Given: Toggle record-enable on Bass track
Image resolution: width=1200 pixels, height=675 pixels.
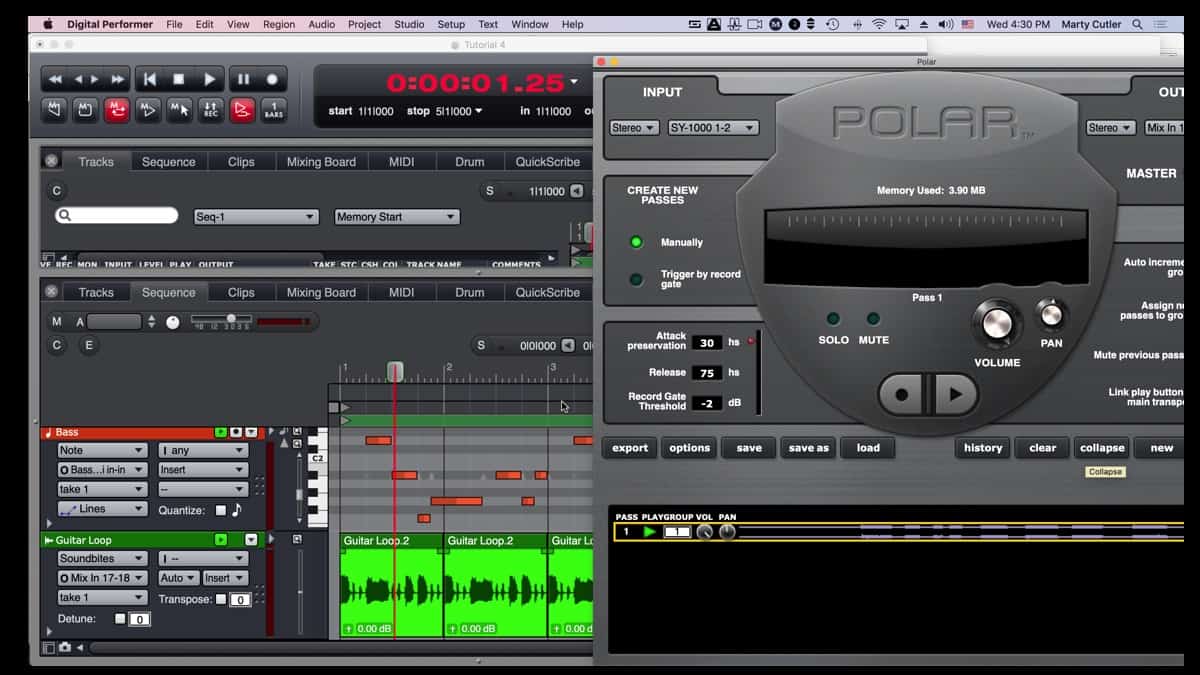Looking at the screenshot, I should click(x=236, y=432).
